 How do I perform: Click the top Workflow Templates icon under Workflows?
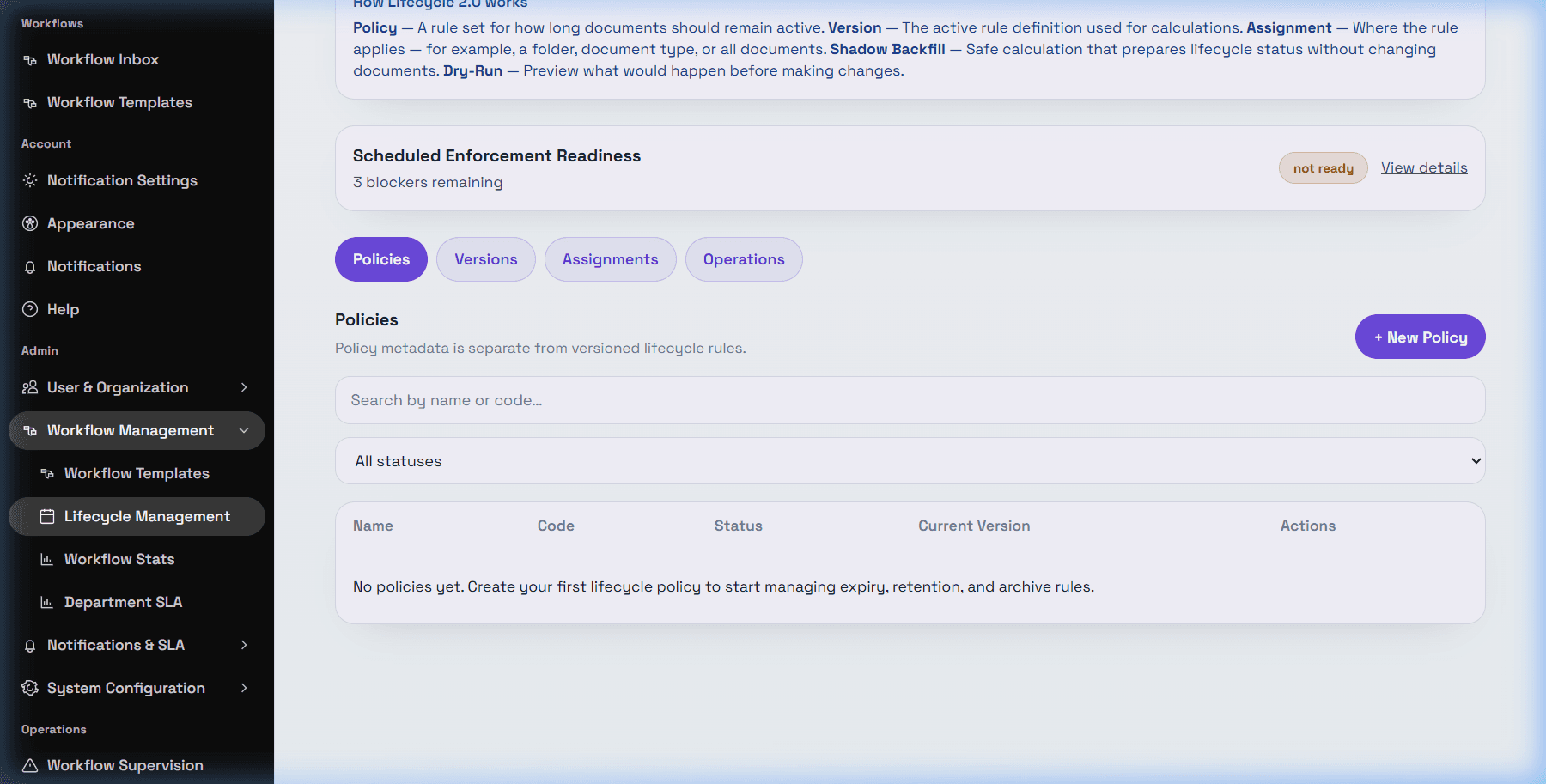(30, 103)
